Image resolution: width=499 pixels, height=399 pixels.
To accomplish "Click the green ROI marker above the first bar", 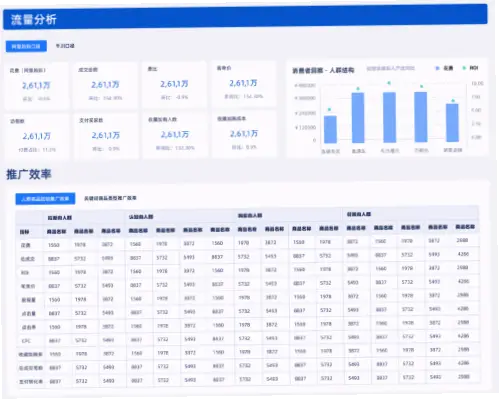I will coord(329,109).
